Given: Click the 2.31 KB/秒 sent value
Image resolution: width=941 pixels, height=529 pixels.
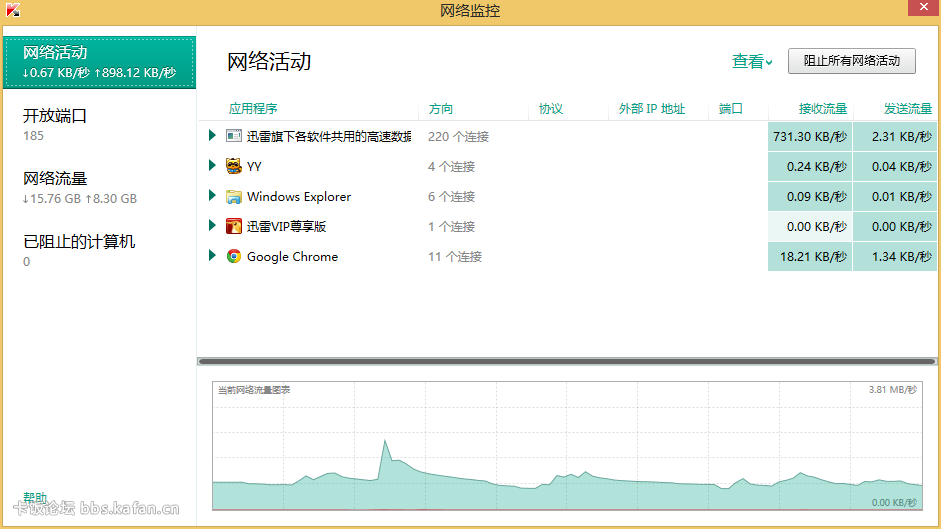Looking at the screenshot, I should tap(895, 137).
